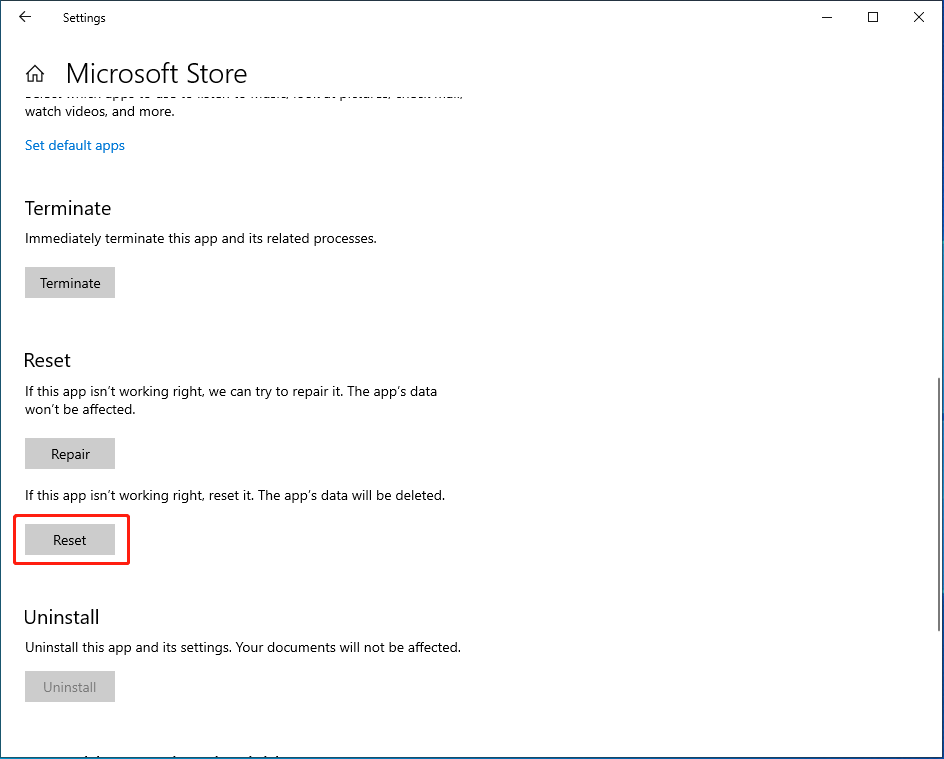
Task: Click the Settings title in the title bar
Action: tap(84, 18)
